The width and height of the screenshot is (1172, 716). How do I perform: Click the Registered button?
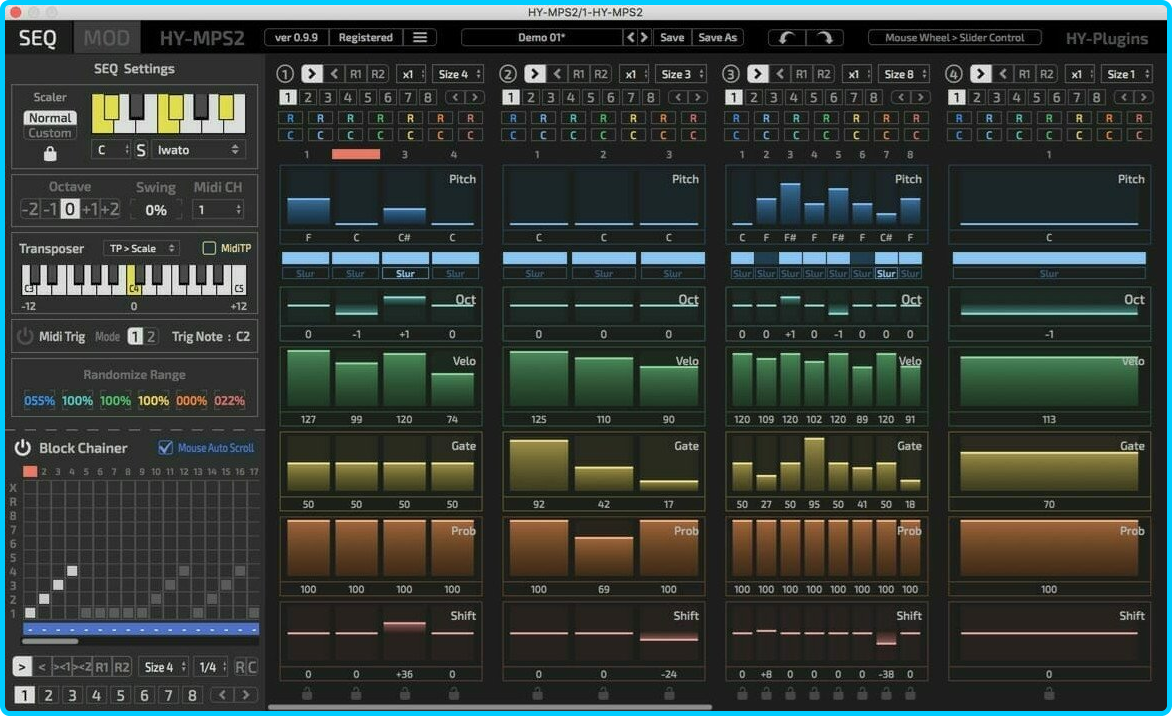coord(366,37)
